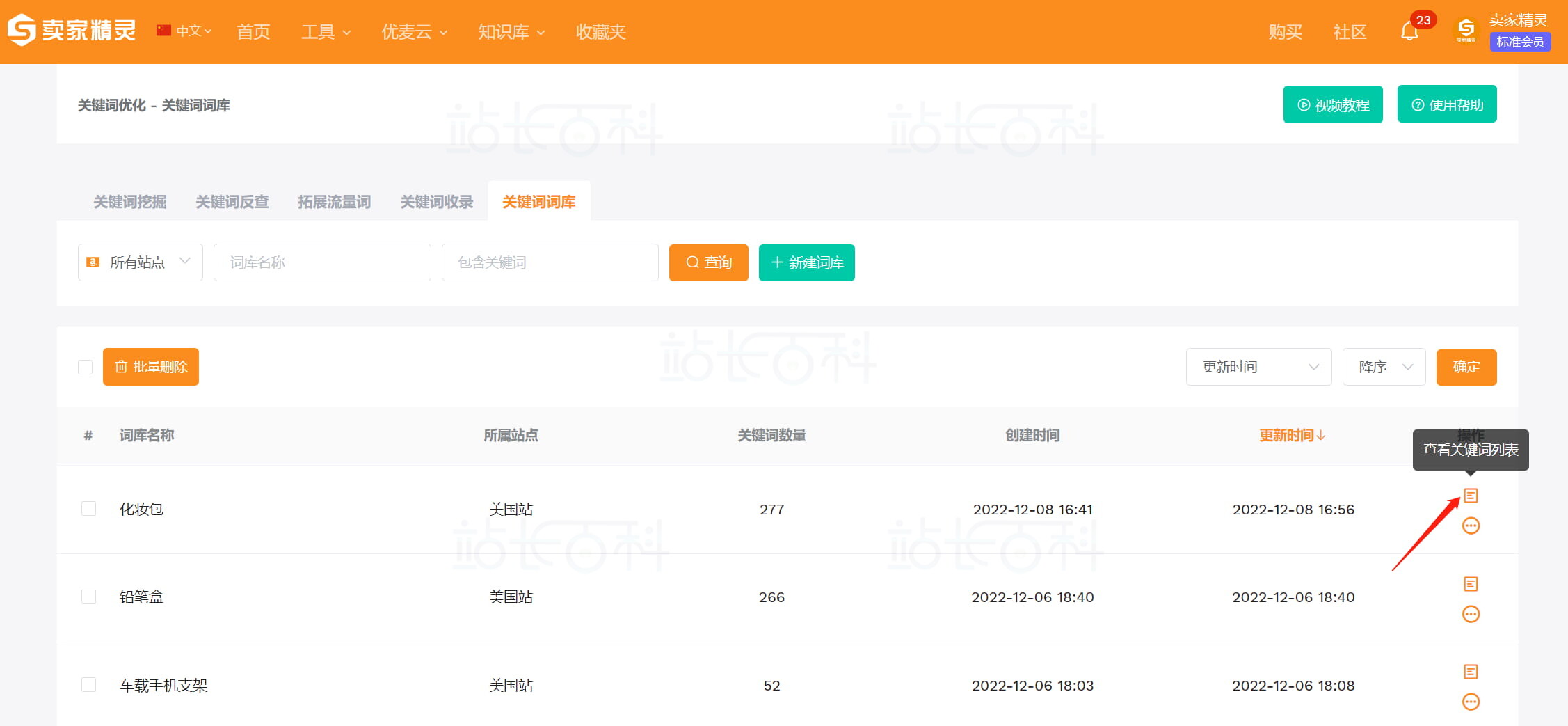Image resolution: width=1568 pixels, height=726 pixels.
Task: Select the checkbox for 化妆包 row
Action: tap(88, 509)
